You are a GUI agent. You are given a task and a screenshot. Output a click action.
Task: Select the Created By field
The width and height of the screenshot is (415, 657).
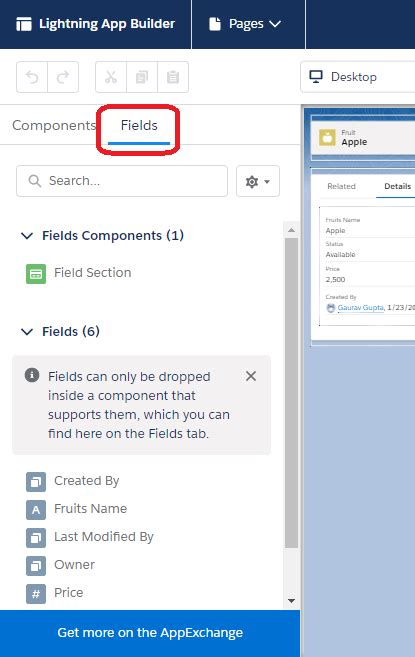73,481
